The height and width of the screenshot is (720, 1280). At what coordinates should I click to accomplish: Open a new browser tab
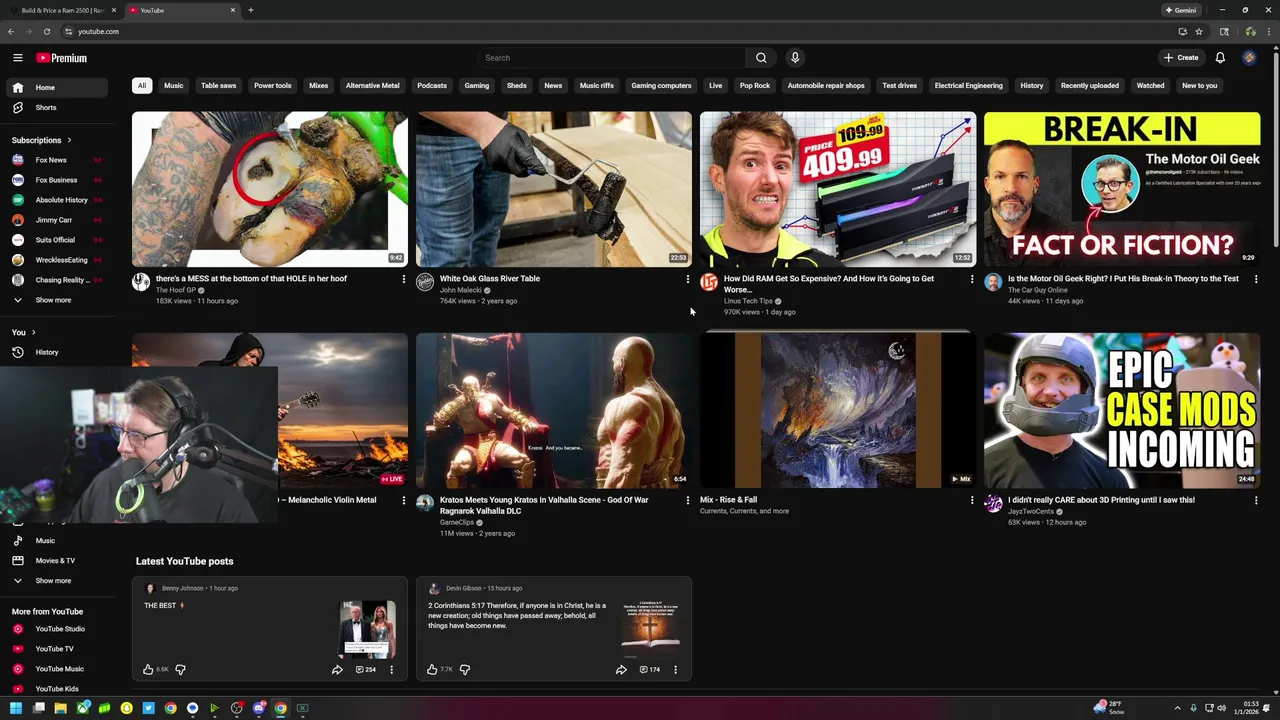[x=251, y=10]
